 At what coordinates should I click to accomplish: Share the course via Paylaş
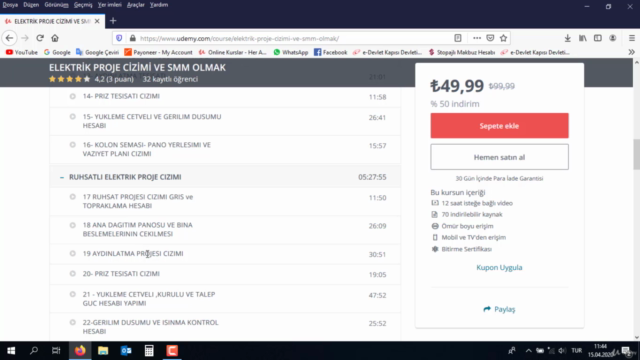coord(499,309)
